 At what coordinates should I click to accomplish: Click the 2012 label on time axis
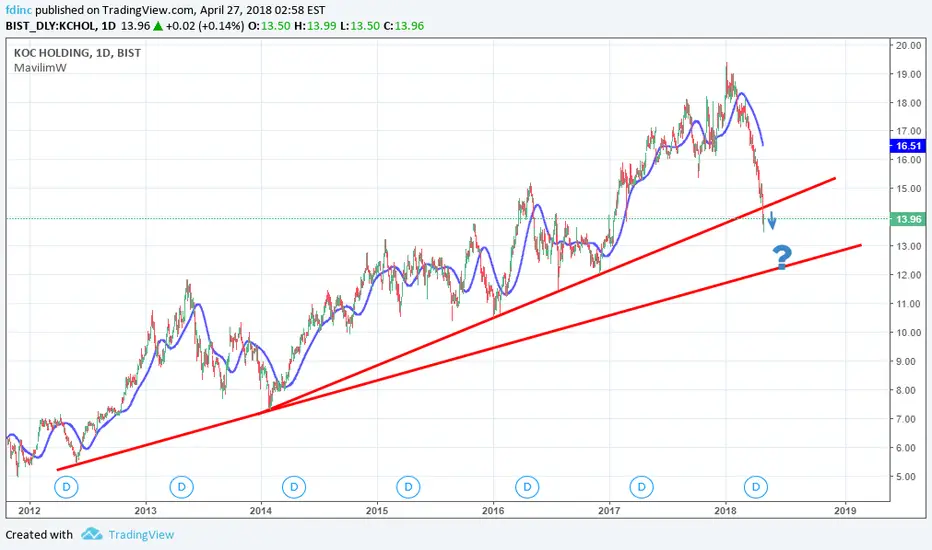point(30,510)
